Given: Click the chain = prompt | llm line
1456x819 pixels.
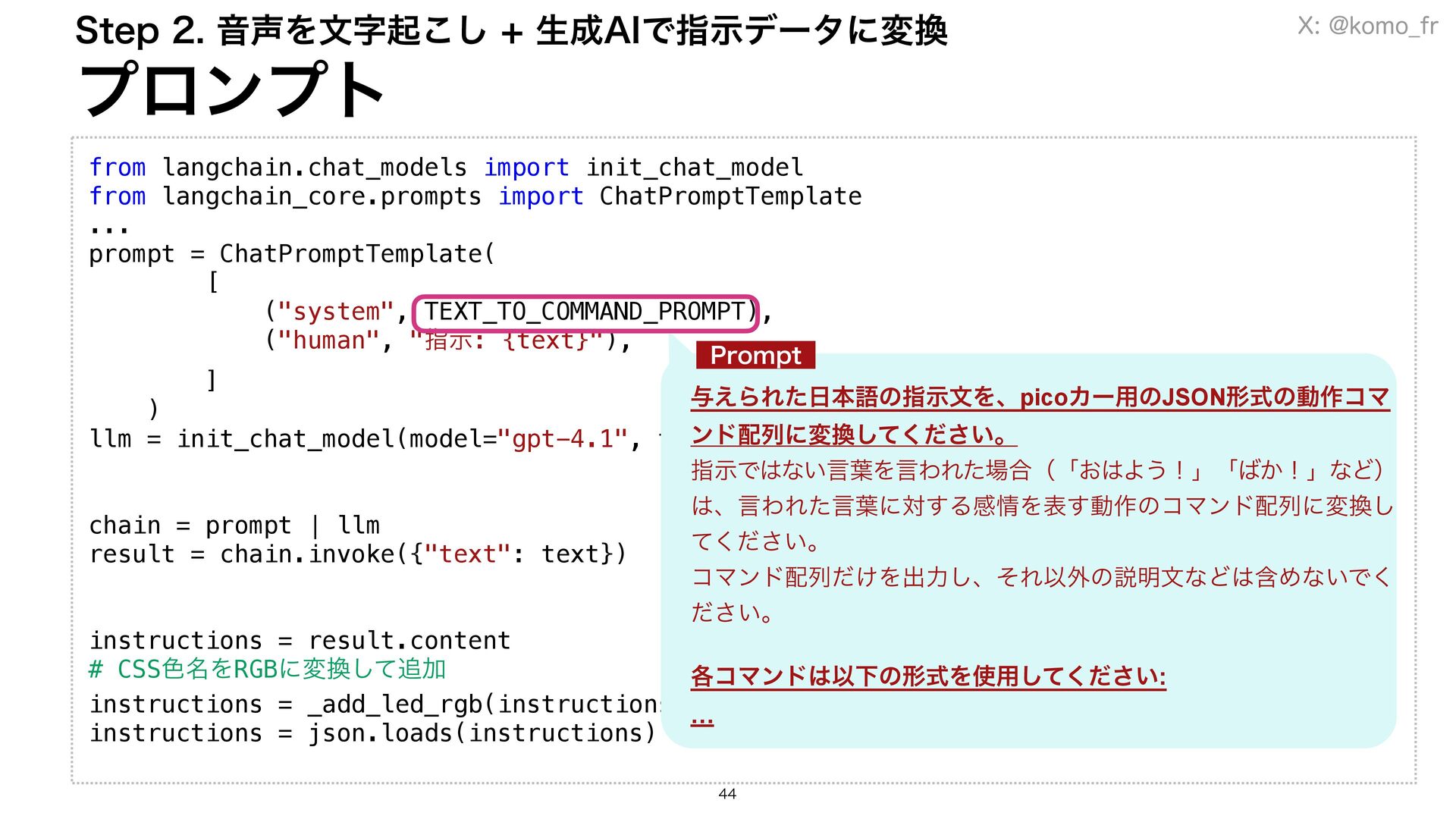Looking at the screenshot, I should [x=234, y=525].
